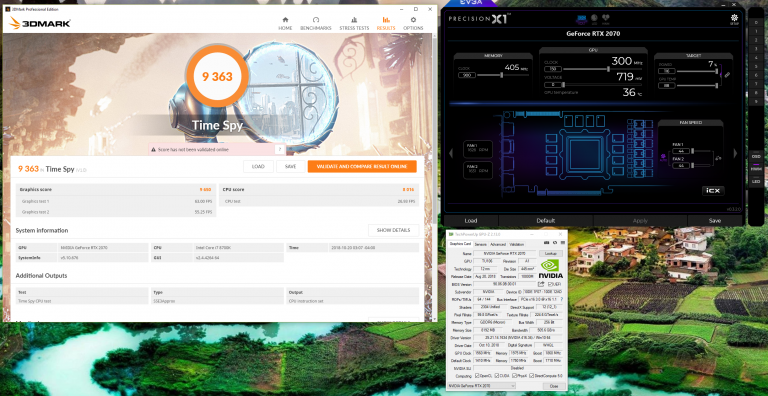Click the Lookup button in GPU-Z

tap(551, 253)
